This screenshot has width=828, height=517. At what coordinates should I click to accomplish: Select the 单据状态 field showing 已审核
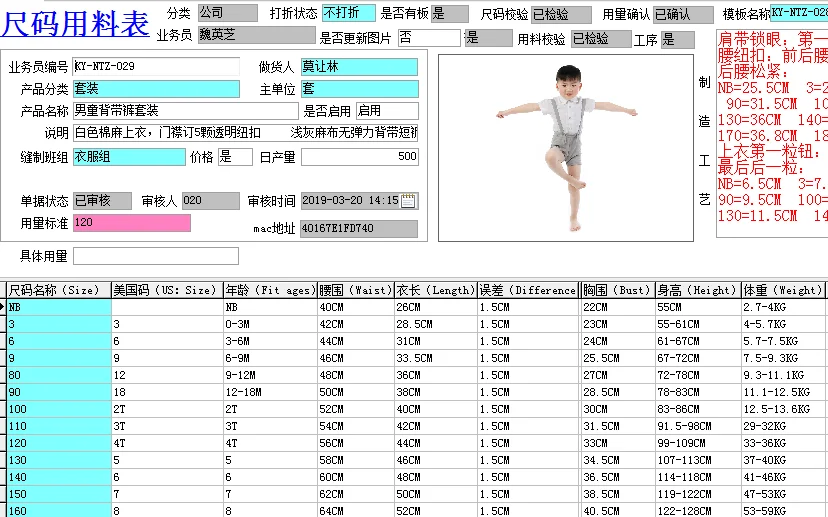click(102, 201)
